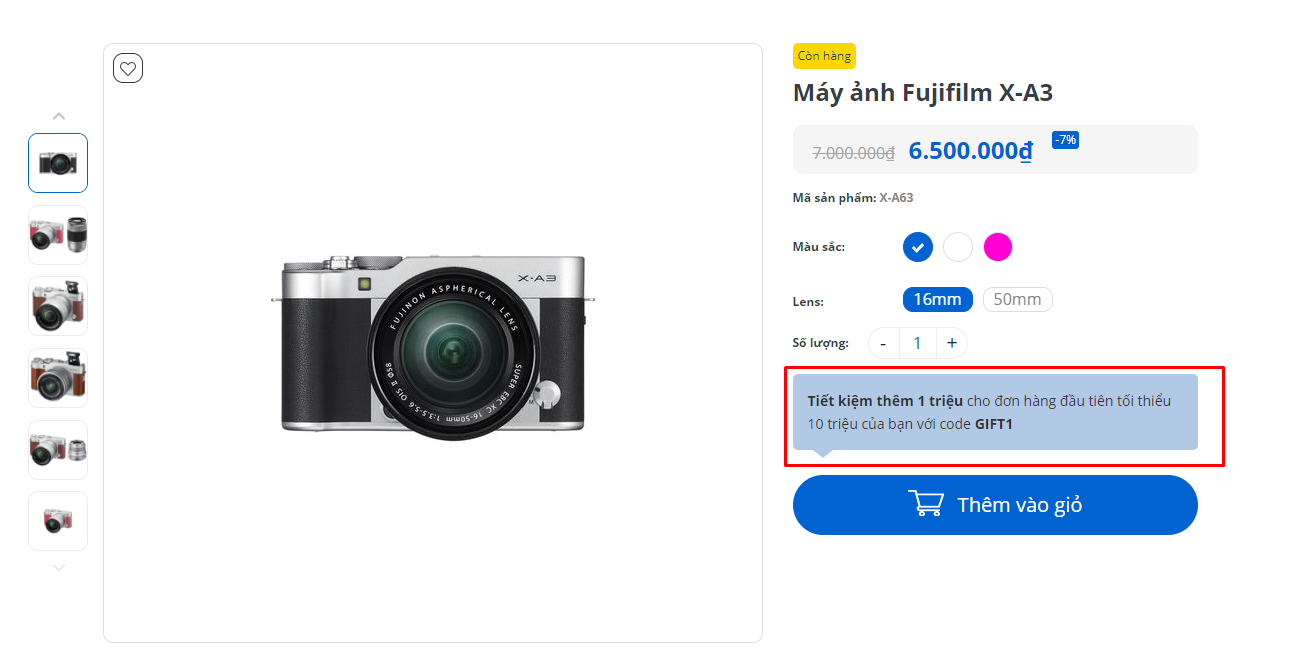1303x659 pixels.
Task: Pick the fifth thumbnail with small separate lens
Action: (58, 450)
